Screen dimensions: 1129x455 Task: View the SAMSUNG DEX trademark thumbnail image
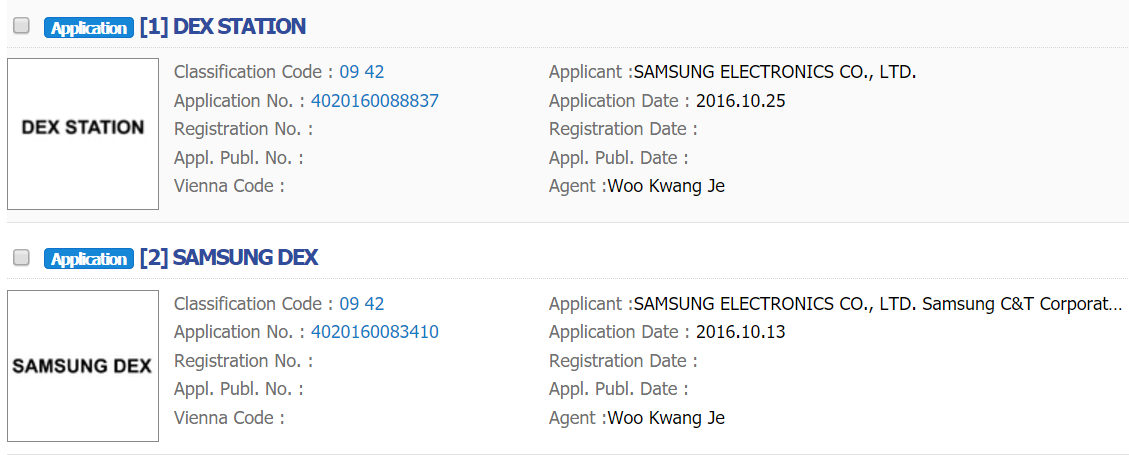(83, 366)
